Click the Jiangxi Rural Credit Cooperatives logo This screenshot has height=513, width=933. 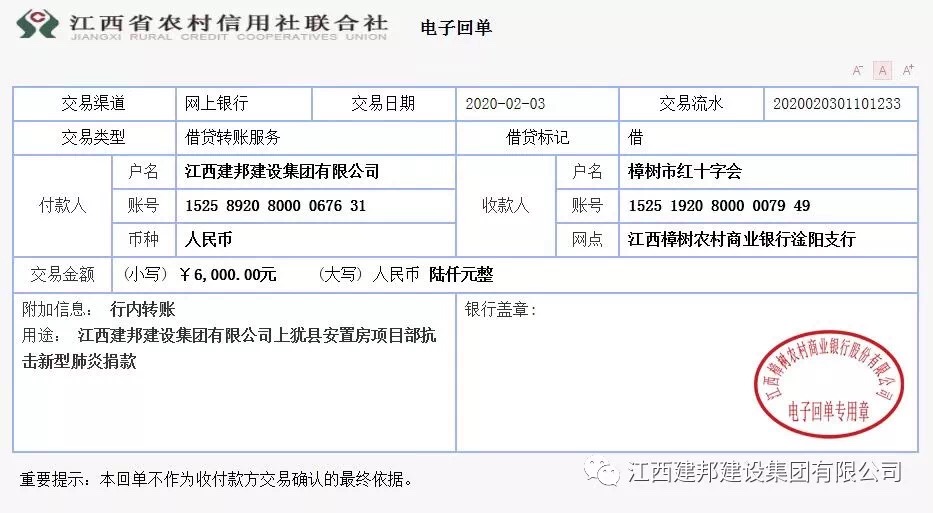click(38, 24)
